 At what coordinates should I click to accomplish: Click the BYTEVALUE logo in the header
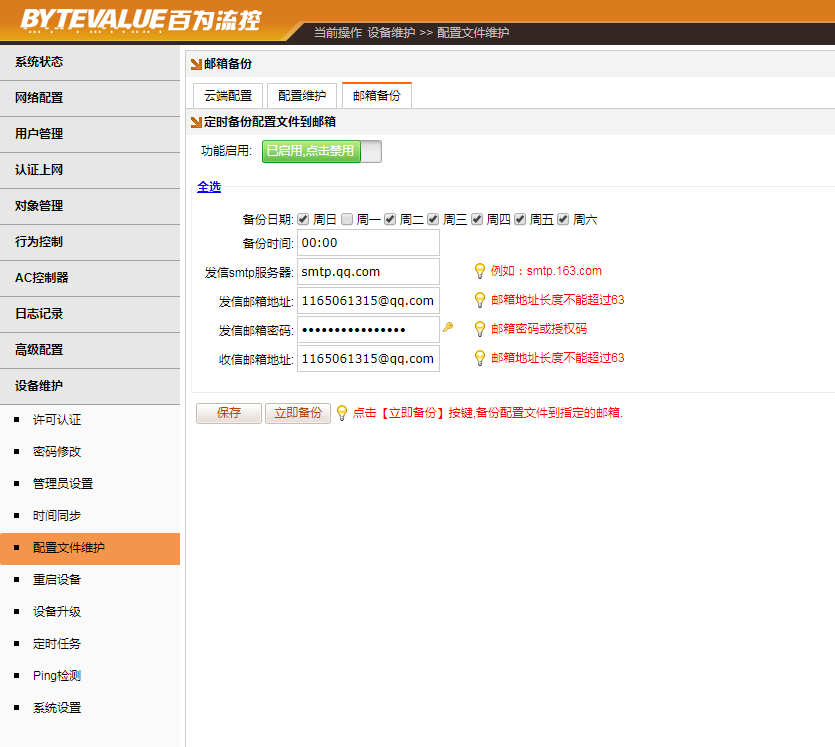coord(142,19)
